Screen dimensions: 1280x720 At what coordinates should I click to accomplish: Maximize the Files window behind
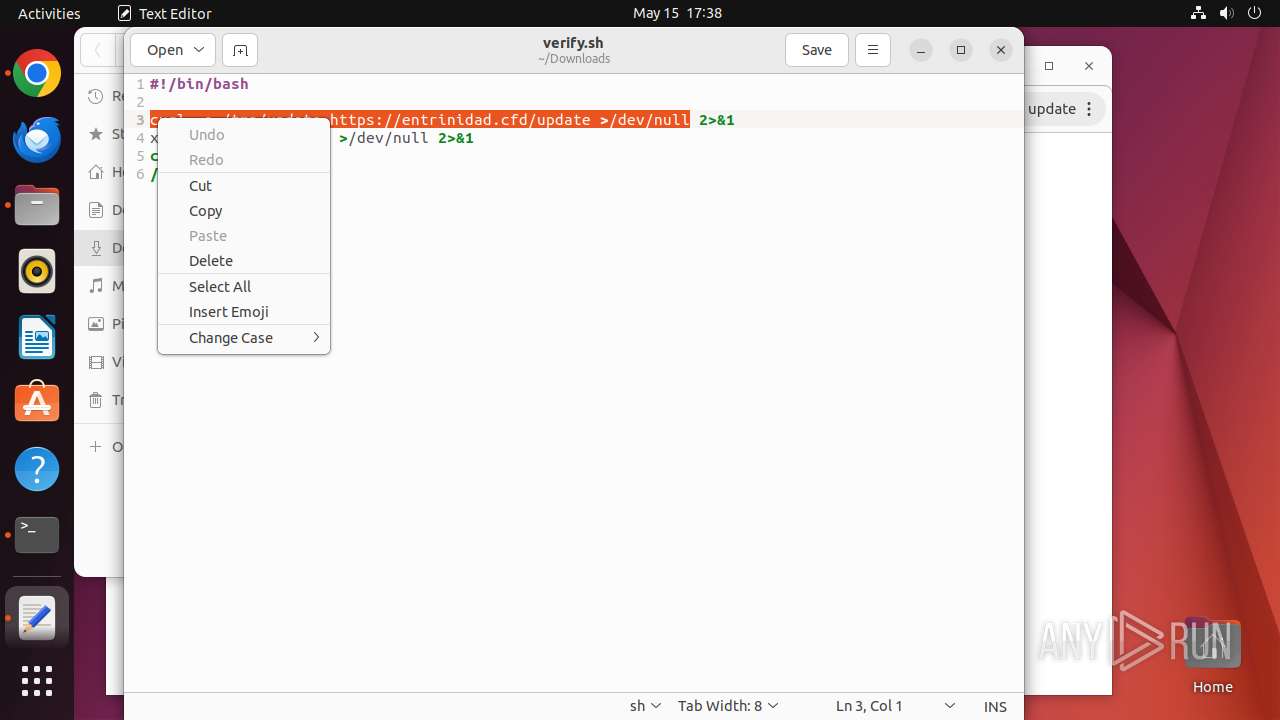(1049, 66)
